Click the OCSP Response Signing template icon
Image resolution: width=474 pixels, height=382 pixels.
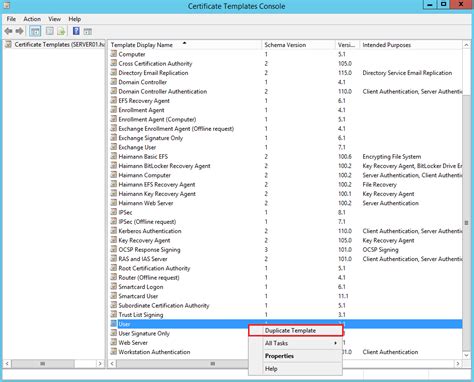coord(114,249)
